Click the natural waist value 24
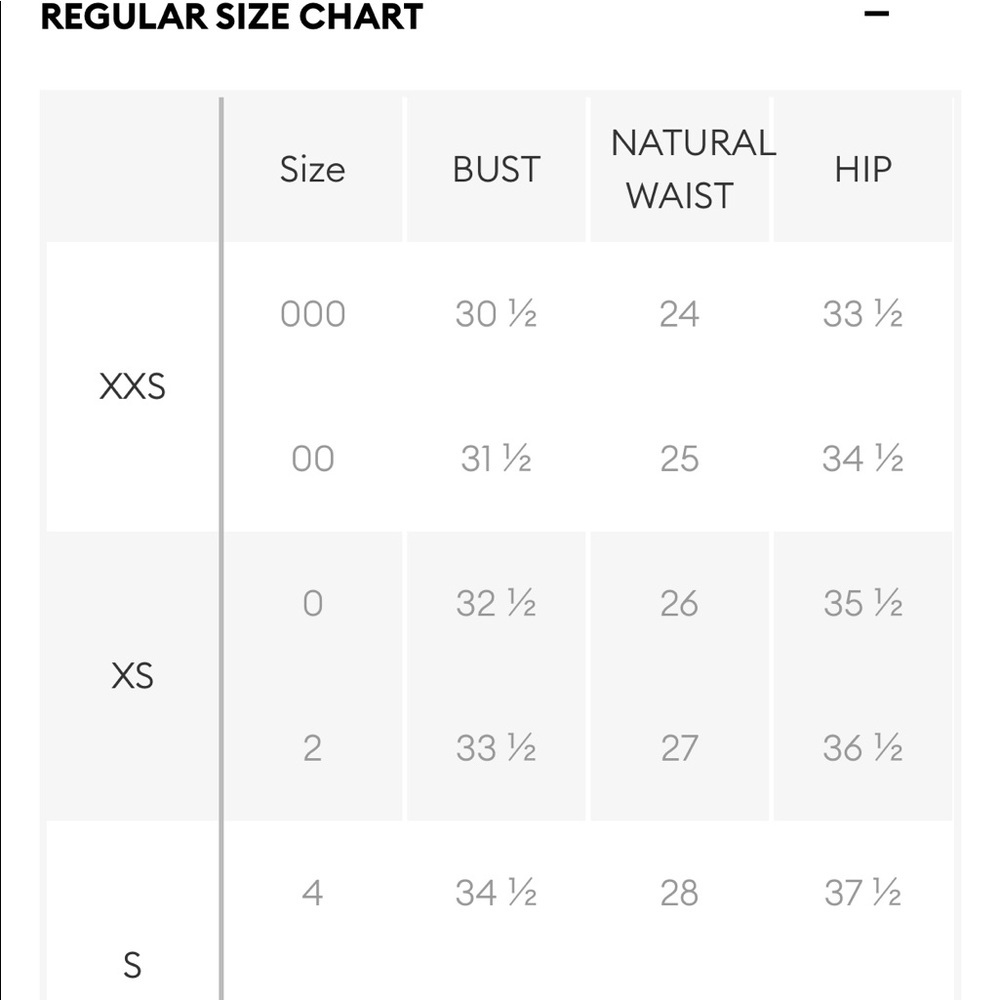1000x1000 pixels. [x=679, y=314]
